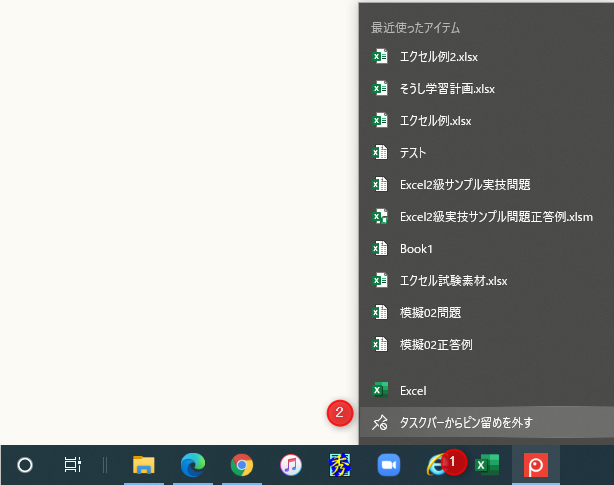The width and height of the screenshot is (614, 485).
Task: Open 模擬02正答例 from recent items
Action: tap(436, 345)
